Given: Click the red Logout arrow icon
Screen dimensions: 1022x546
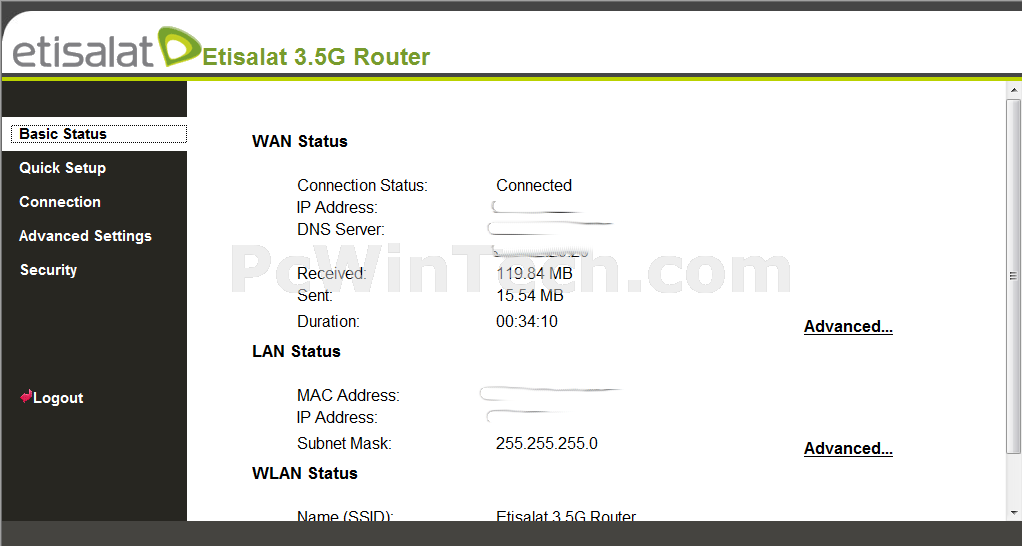Looking at the screenshot, I should [x=26, y=397].
